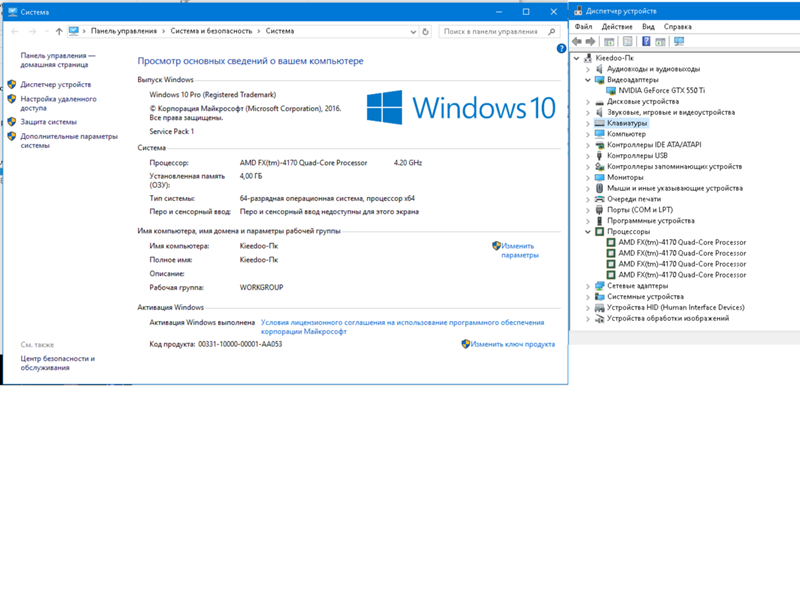Toggle action pane icon in Device Manager toolbar
Screen dimensions: 800x601
660,41
